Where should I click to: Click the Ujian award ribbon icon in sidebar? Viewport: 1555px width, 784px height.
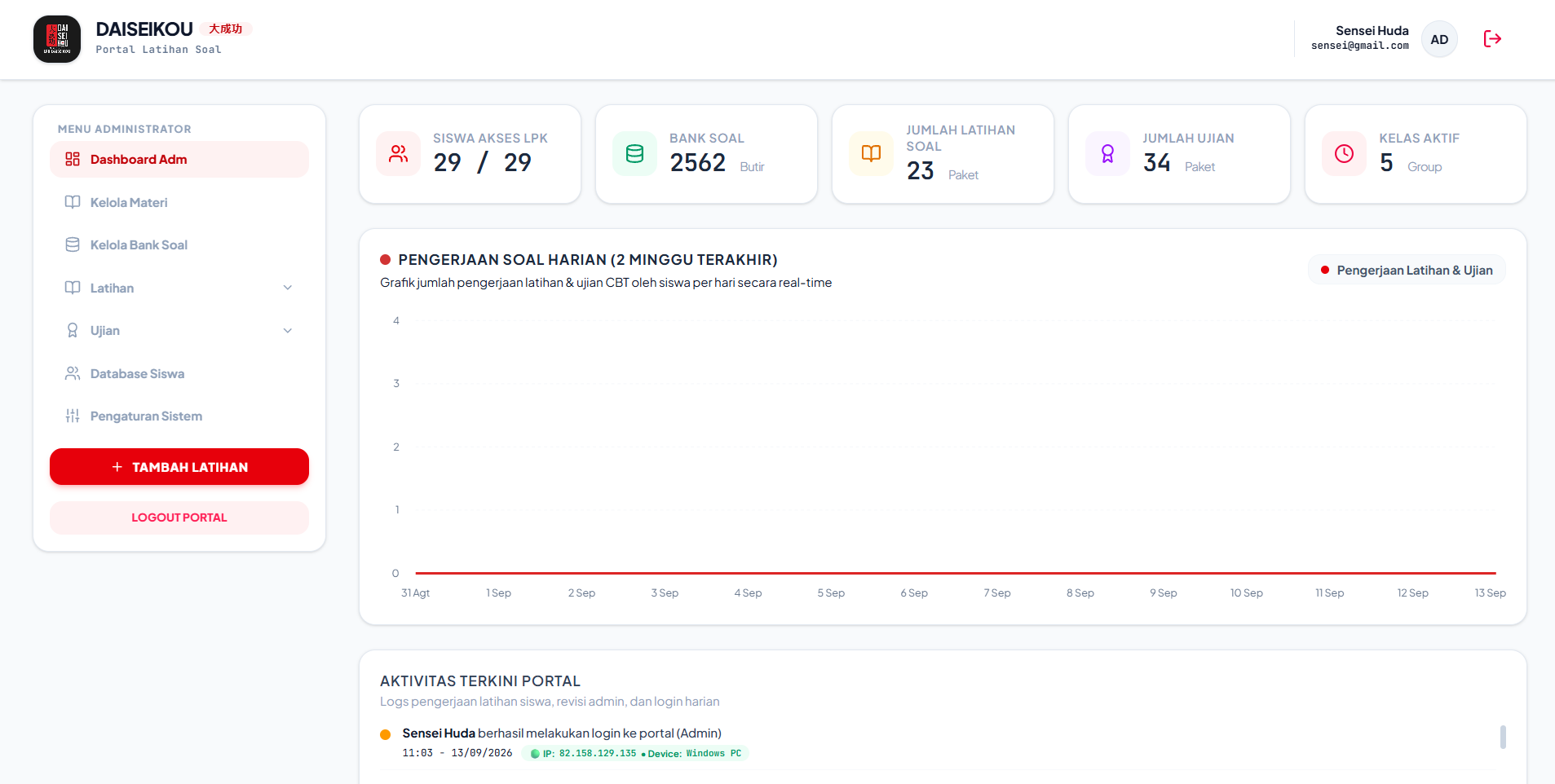(x=73, y=330)
